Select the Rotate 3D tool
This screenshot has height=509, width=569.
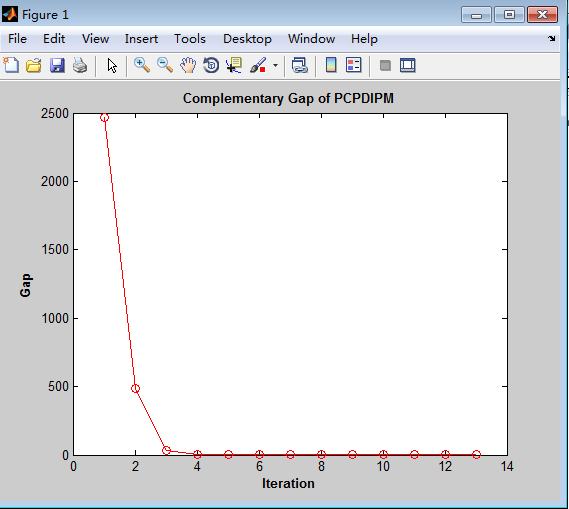coord(211,66)
